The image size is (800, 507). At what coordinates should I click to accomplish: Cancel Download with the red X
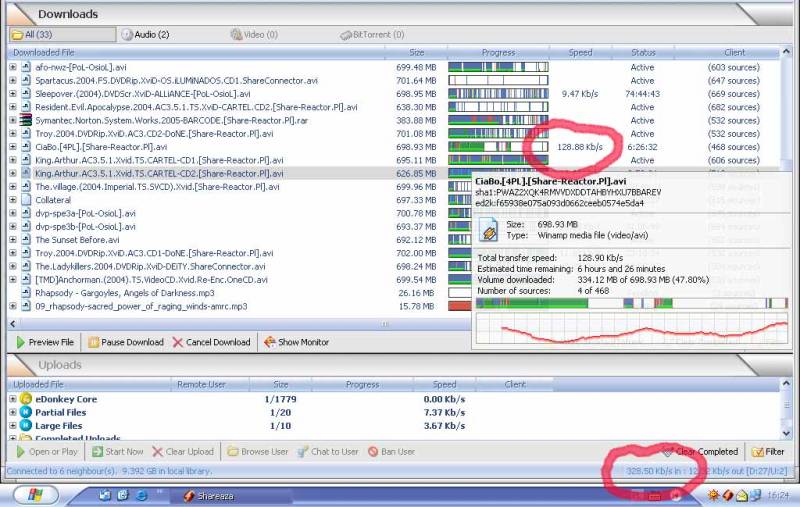(x=178, y=342)
